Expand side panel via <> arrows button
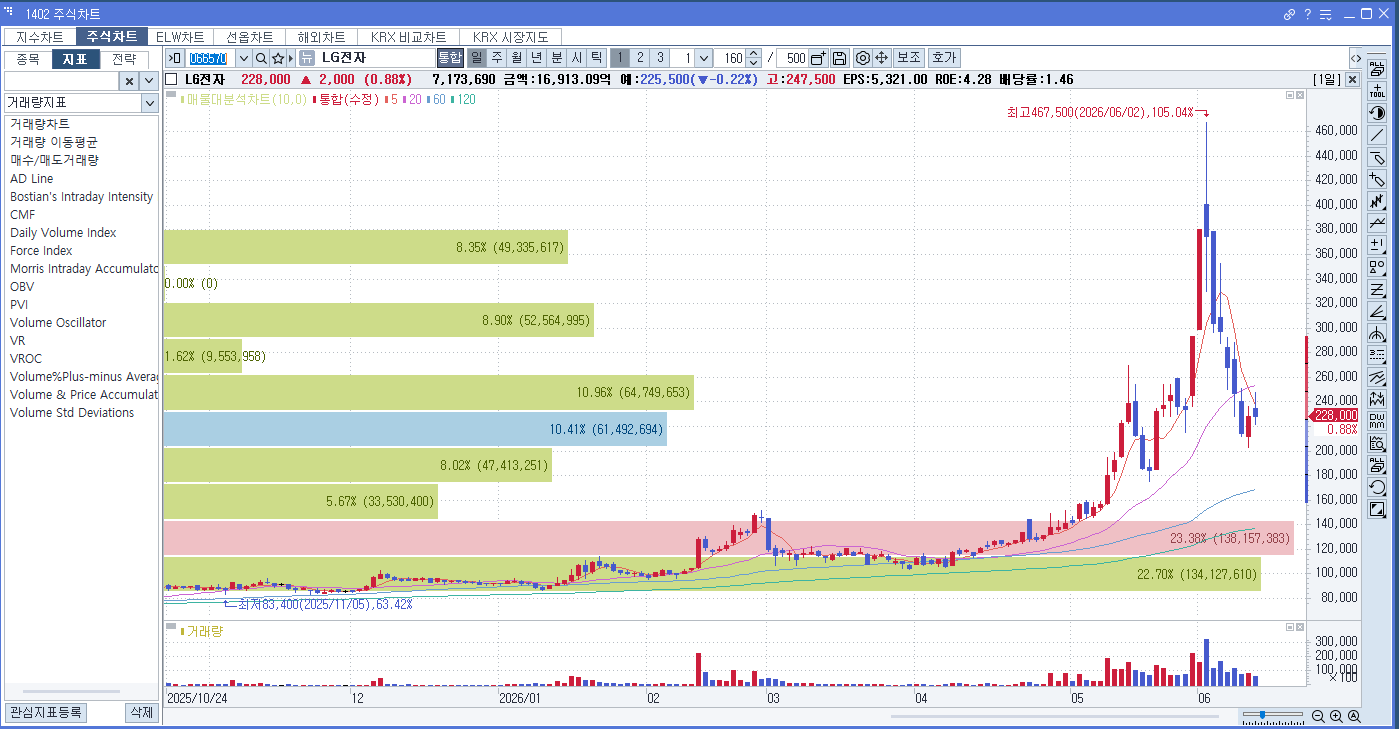Image resolution: width=1400 pixels, height=729 pixels. pyautogui.click(x=1355, y=58)
